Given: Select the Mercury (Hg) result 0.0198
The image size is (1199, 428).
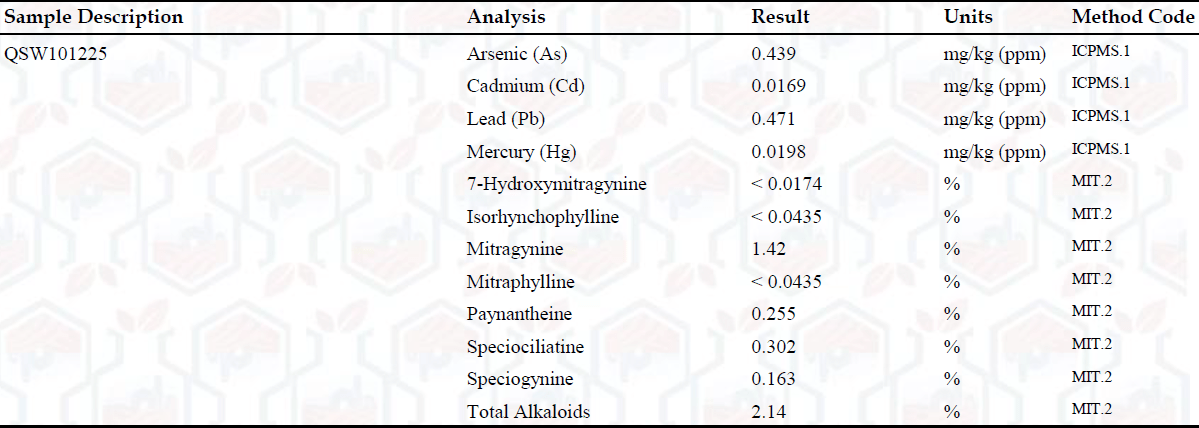Looking at the screenshot, I should coord(779,152).
